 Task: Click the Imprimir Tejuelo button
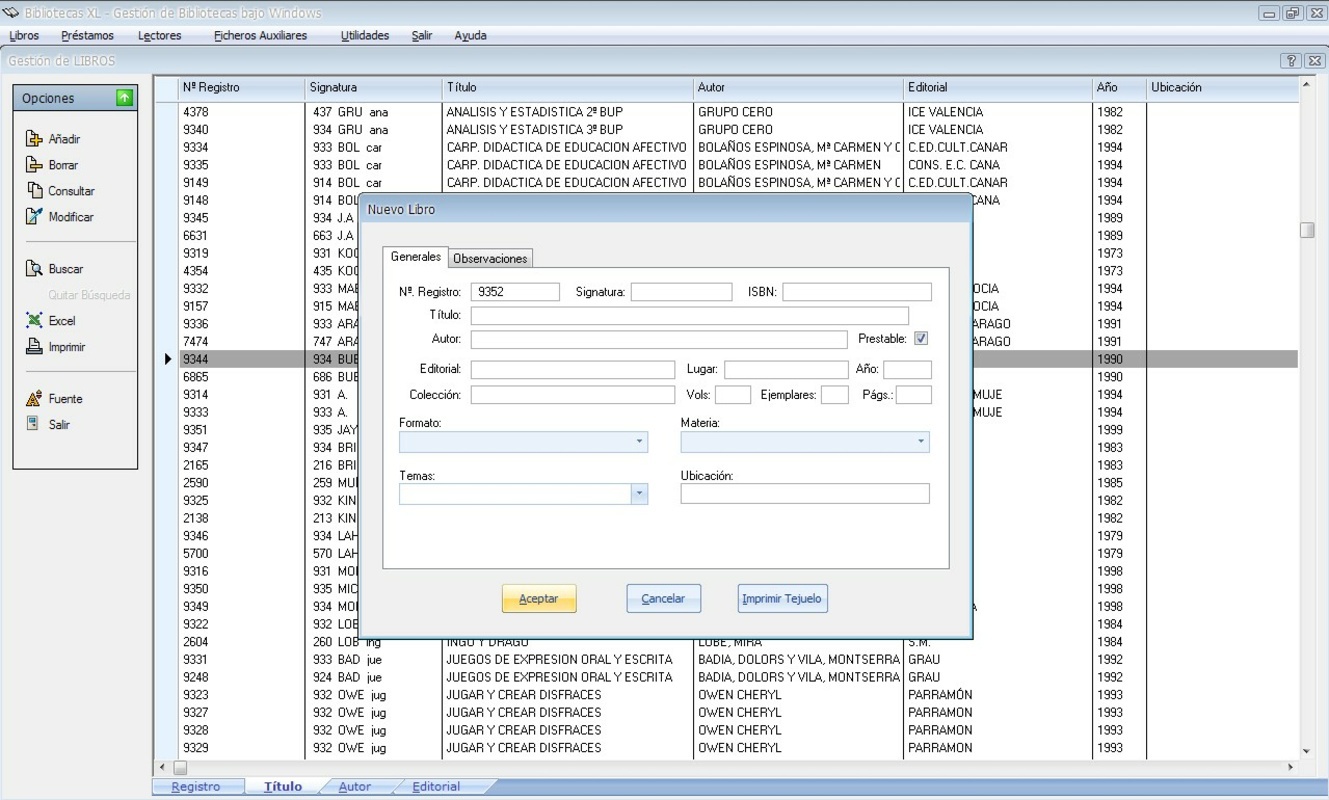(782, 599)
